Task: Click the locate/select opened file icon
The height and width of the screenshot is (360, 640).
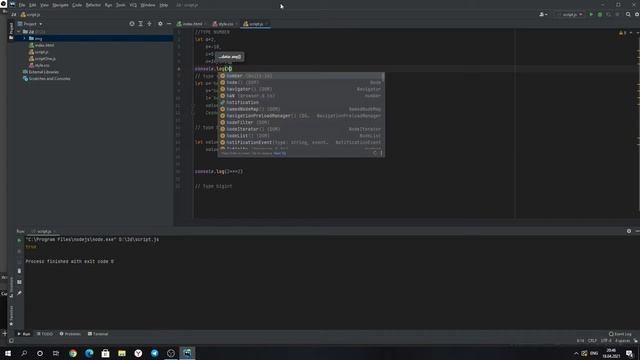Action: coord(132,24)
